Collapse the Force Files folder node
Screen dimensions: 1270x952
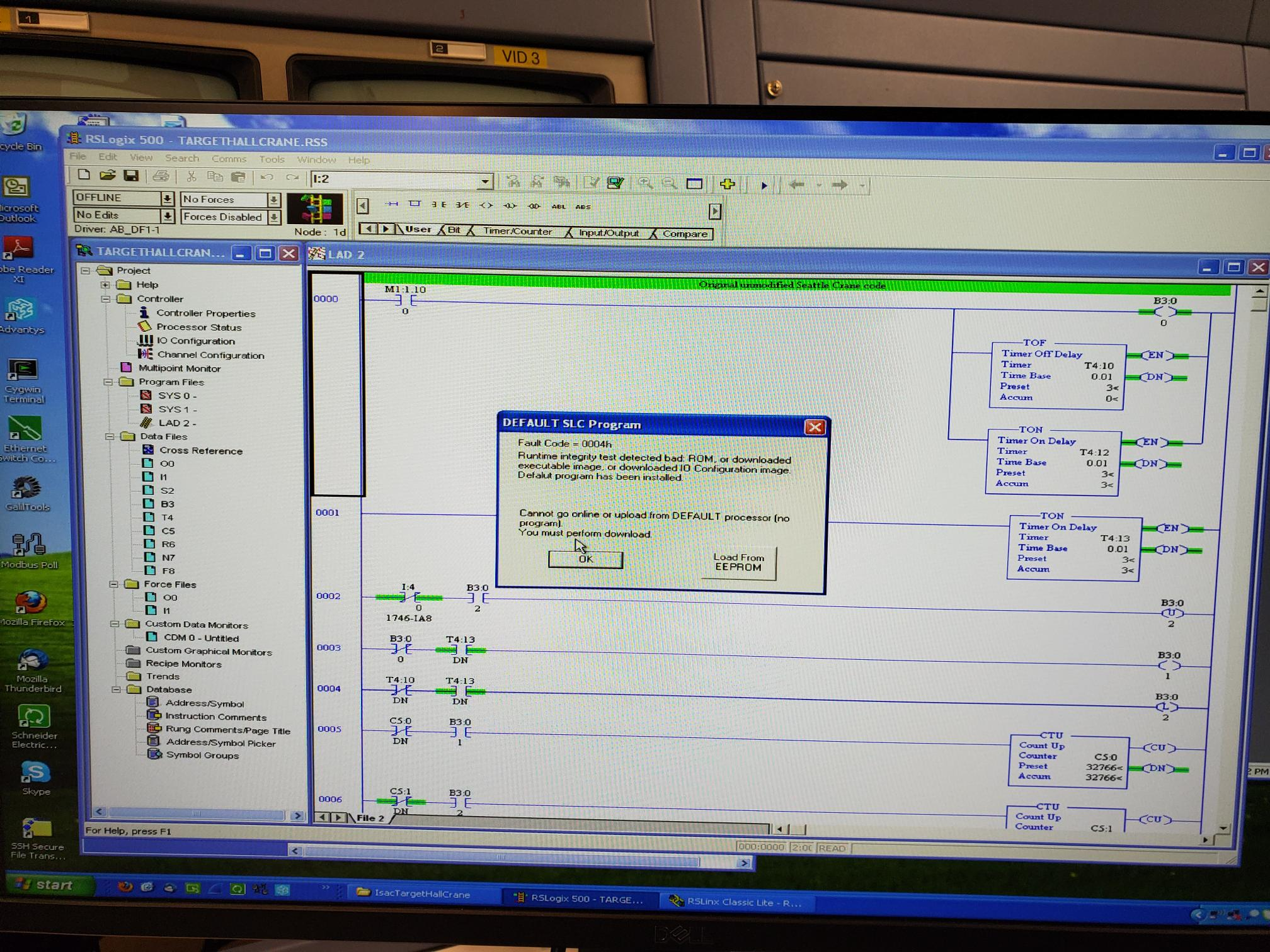click(x=113, y=584)
